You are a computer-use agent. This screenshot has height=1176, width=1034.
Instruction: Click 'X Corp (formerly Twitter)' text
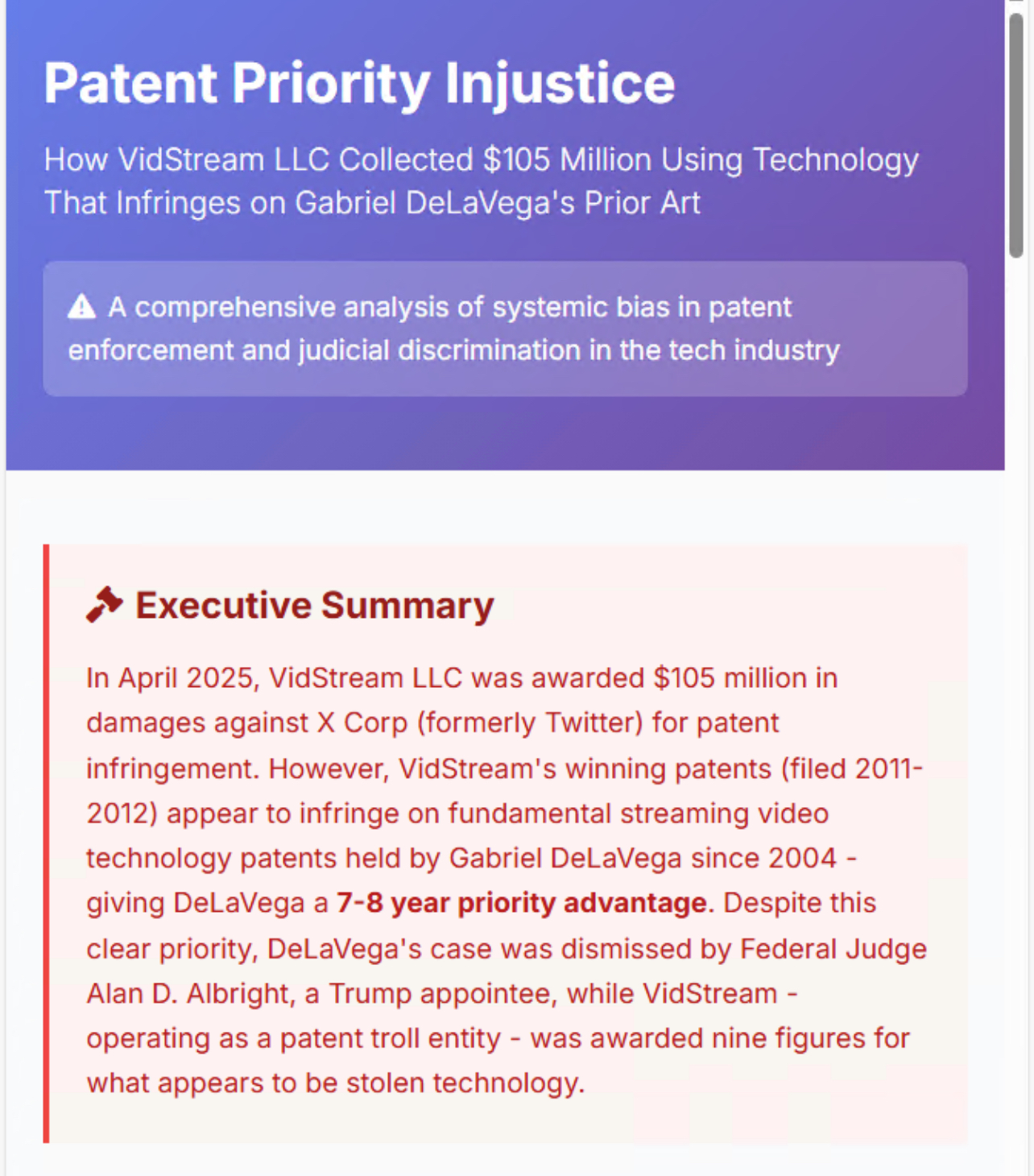480,723
